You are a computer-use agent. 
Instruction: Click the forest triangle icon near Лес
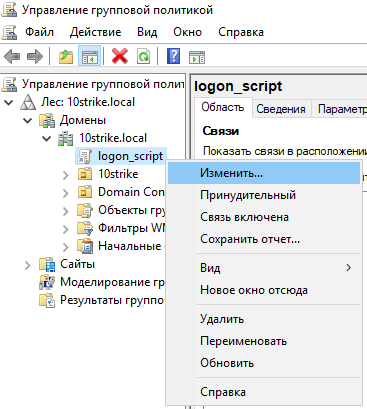pos(28,102)
